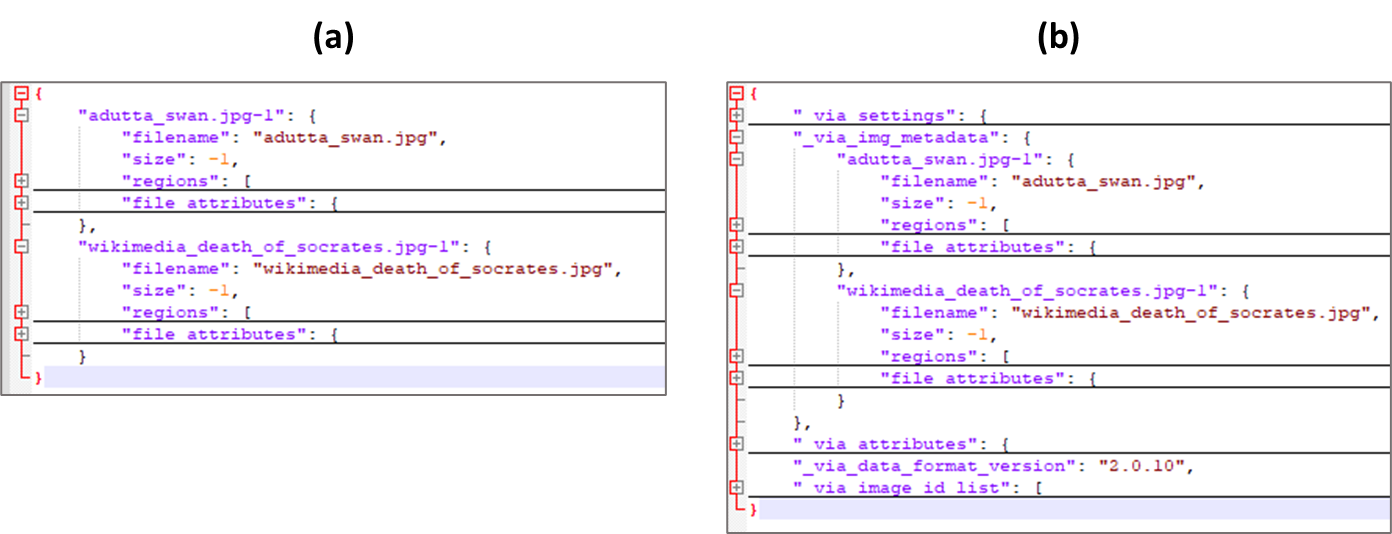
Task: Click "size": -1 line under adutta_swan in panel (a)
Action: tap(180, 159)
